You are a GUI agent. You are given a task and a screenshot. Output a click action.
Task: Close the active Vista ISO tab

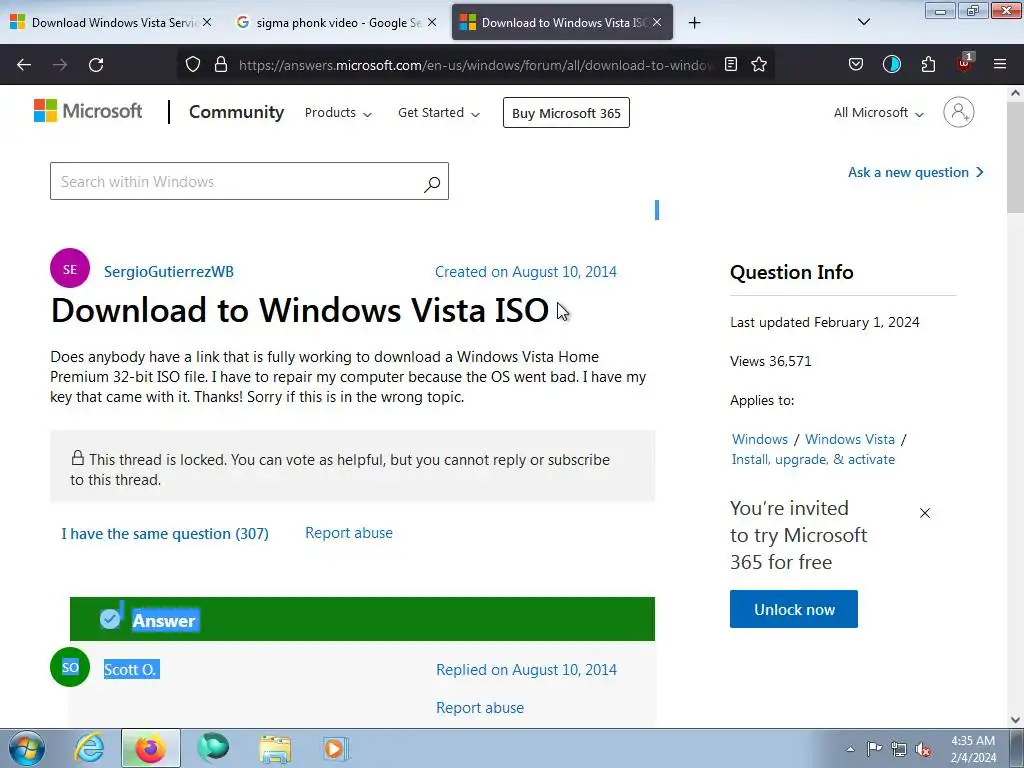click(657, 22)
